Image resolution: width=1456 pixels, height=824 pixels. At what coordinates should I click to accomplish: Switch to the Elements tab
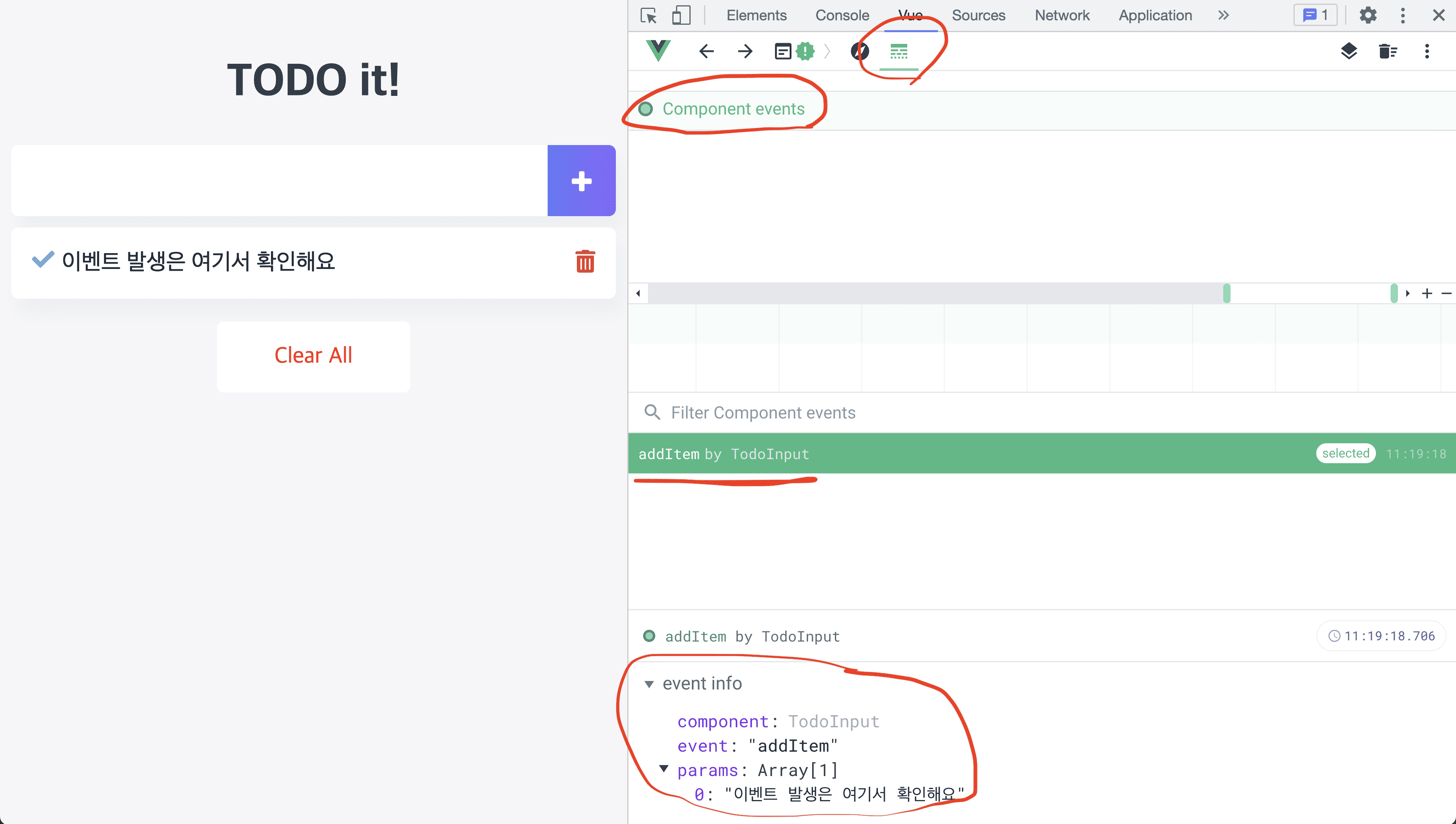(x=756, y=15)
